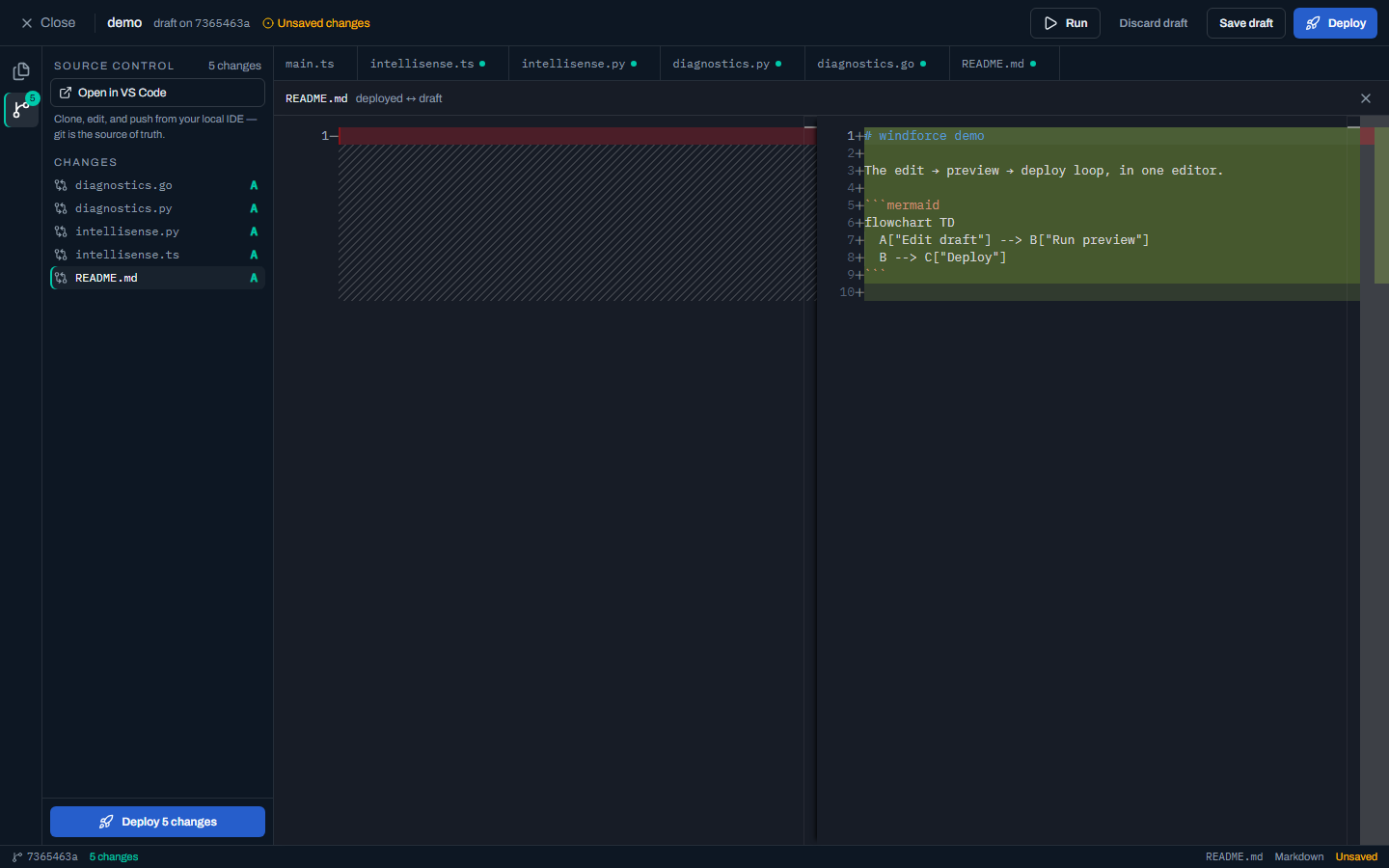Click the unsaved dot on the diagnostics.go tab

coord(923,64)
